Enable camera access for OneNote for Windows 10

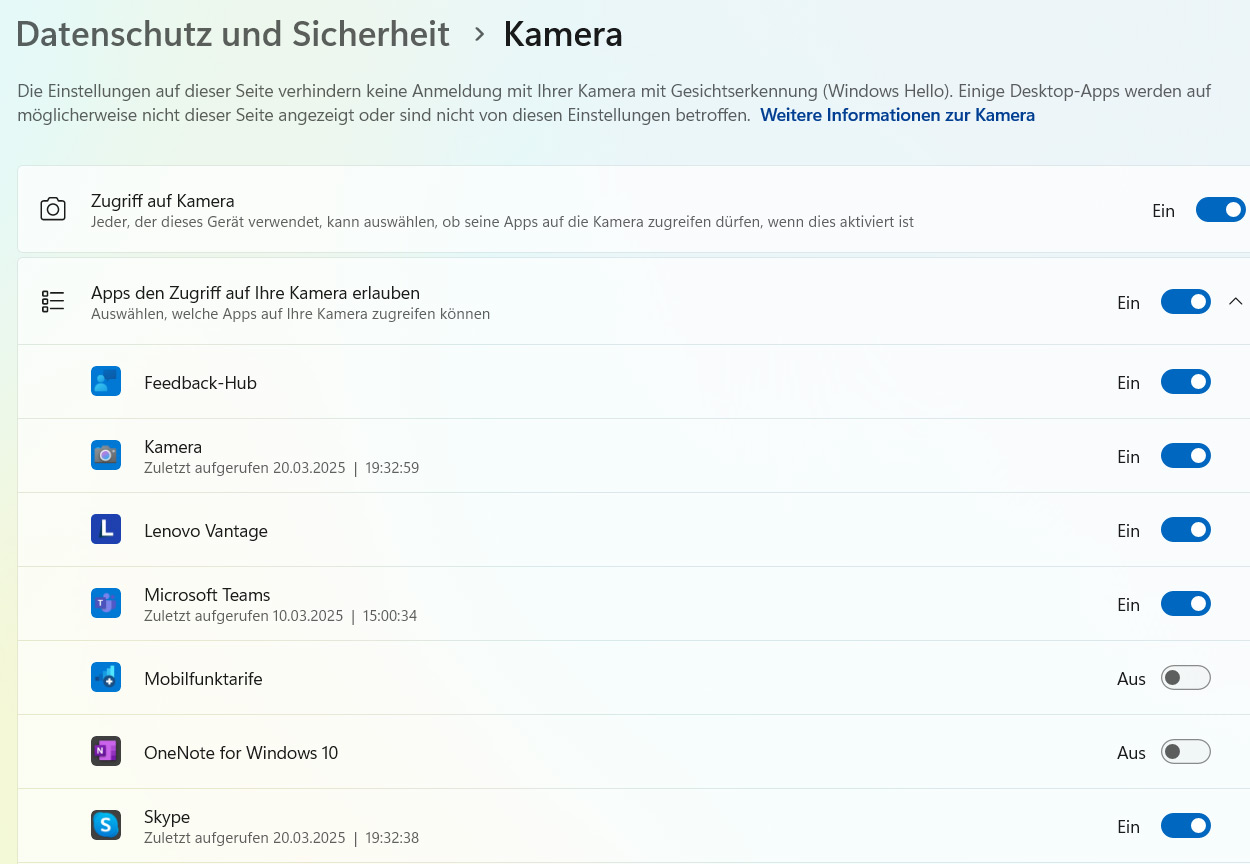(1186, 752)
